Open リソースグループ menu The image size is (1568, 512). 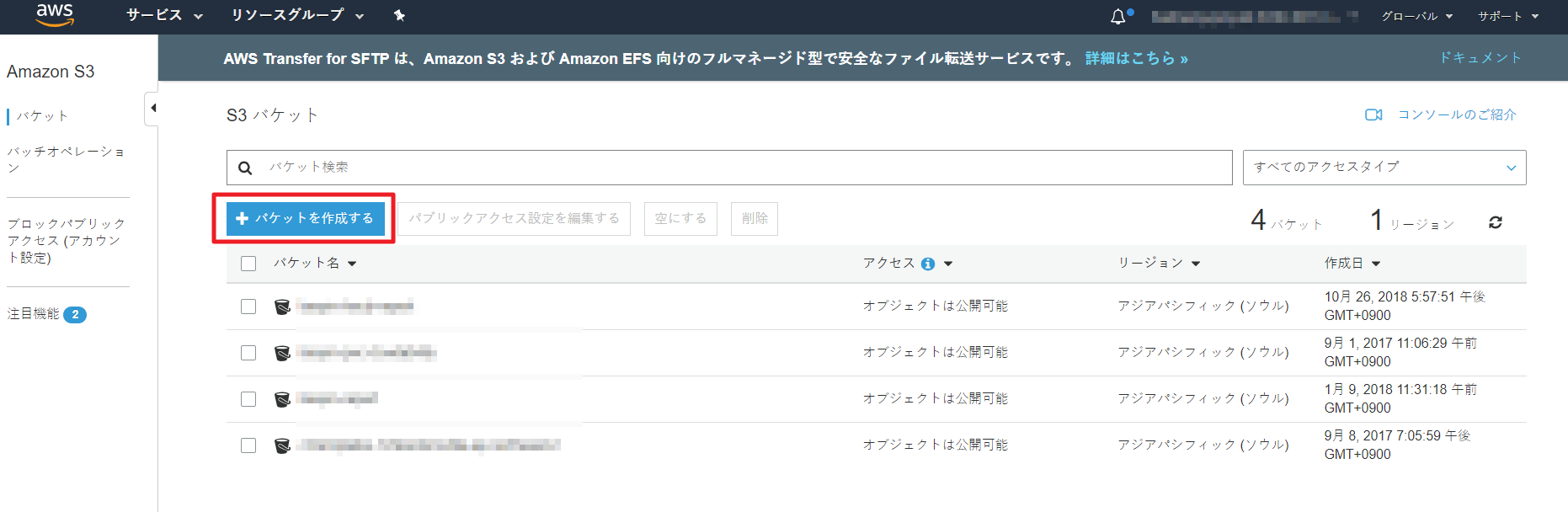click(x=297, y=15)
